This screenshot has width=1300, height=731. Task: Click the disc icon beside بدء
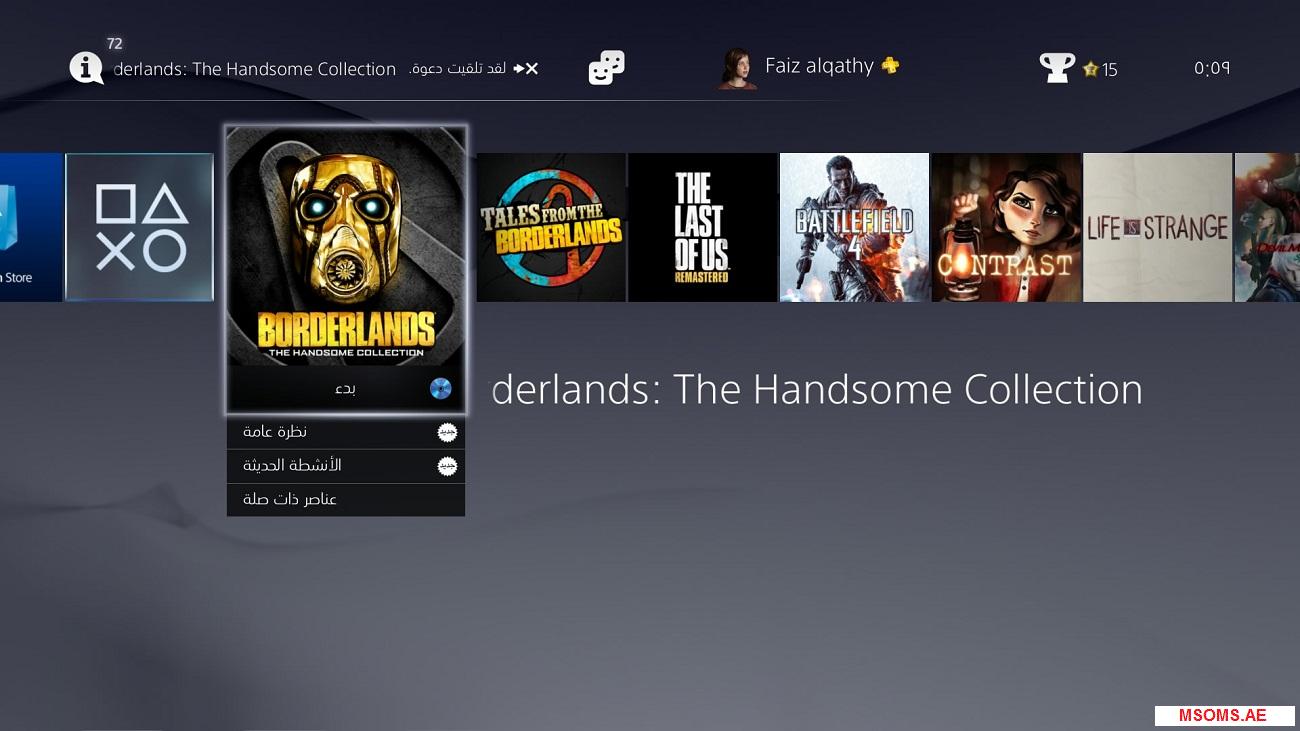tap(440, 389)
